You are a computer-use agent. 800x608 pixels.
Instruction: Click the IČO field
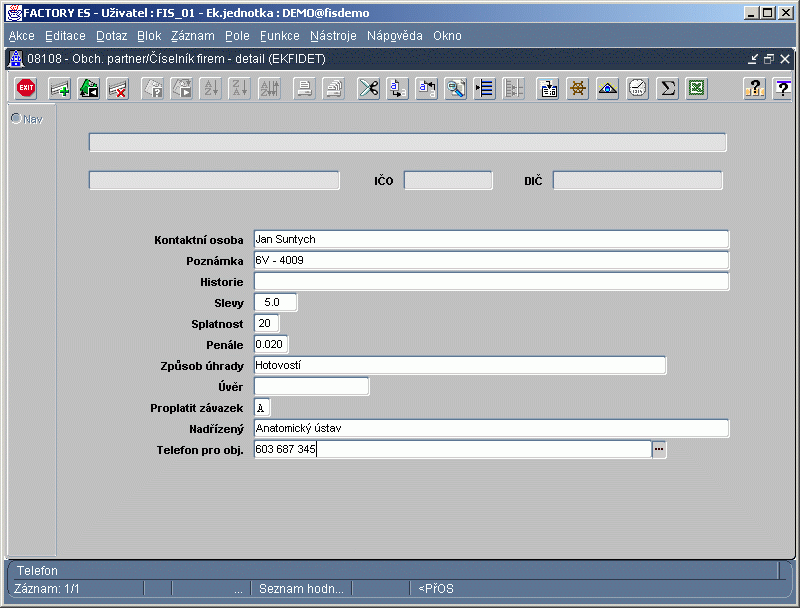pyautogui.click(x=448, y=181)
